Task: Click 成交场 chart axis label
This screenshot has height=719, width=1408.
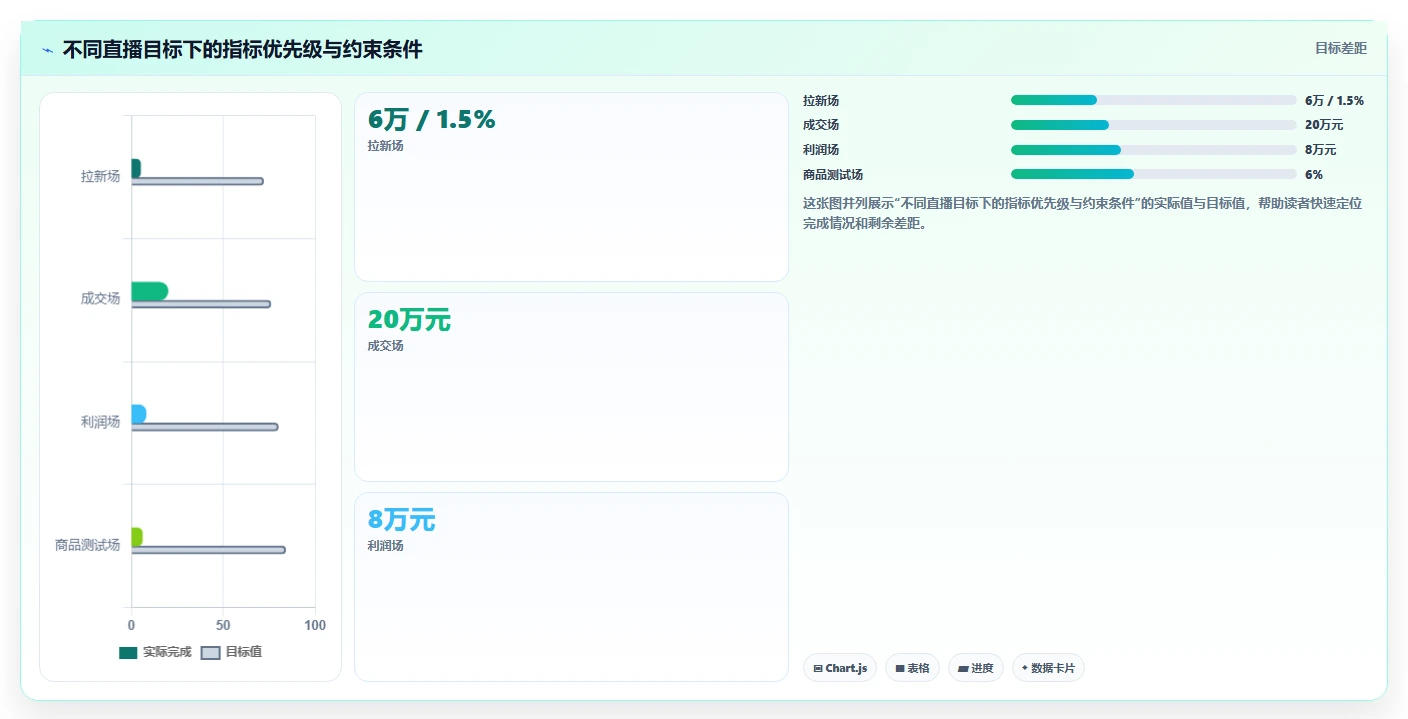Action: pyautogui.click(x=100, y=299)
